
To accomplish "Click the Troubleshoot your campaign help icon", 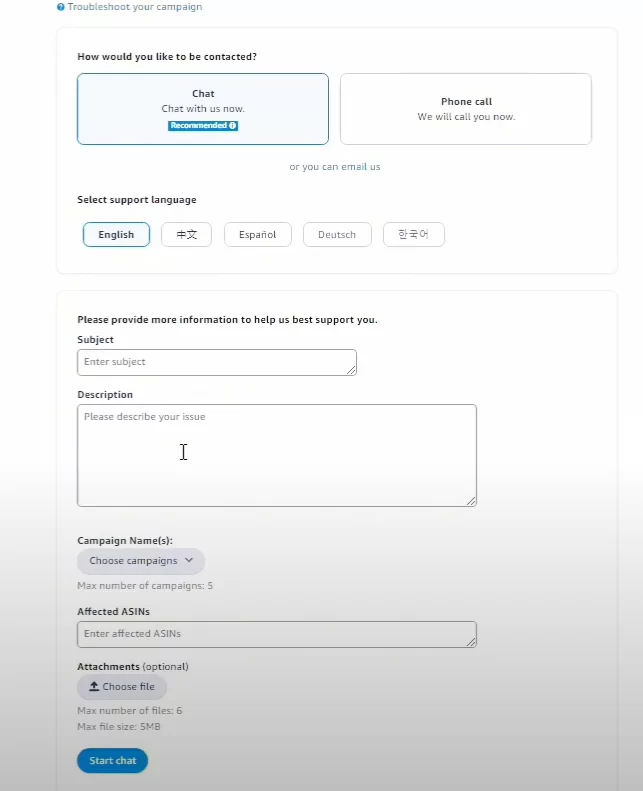I will click(61, 7).
